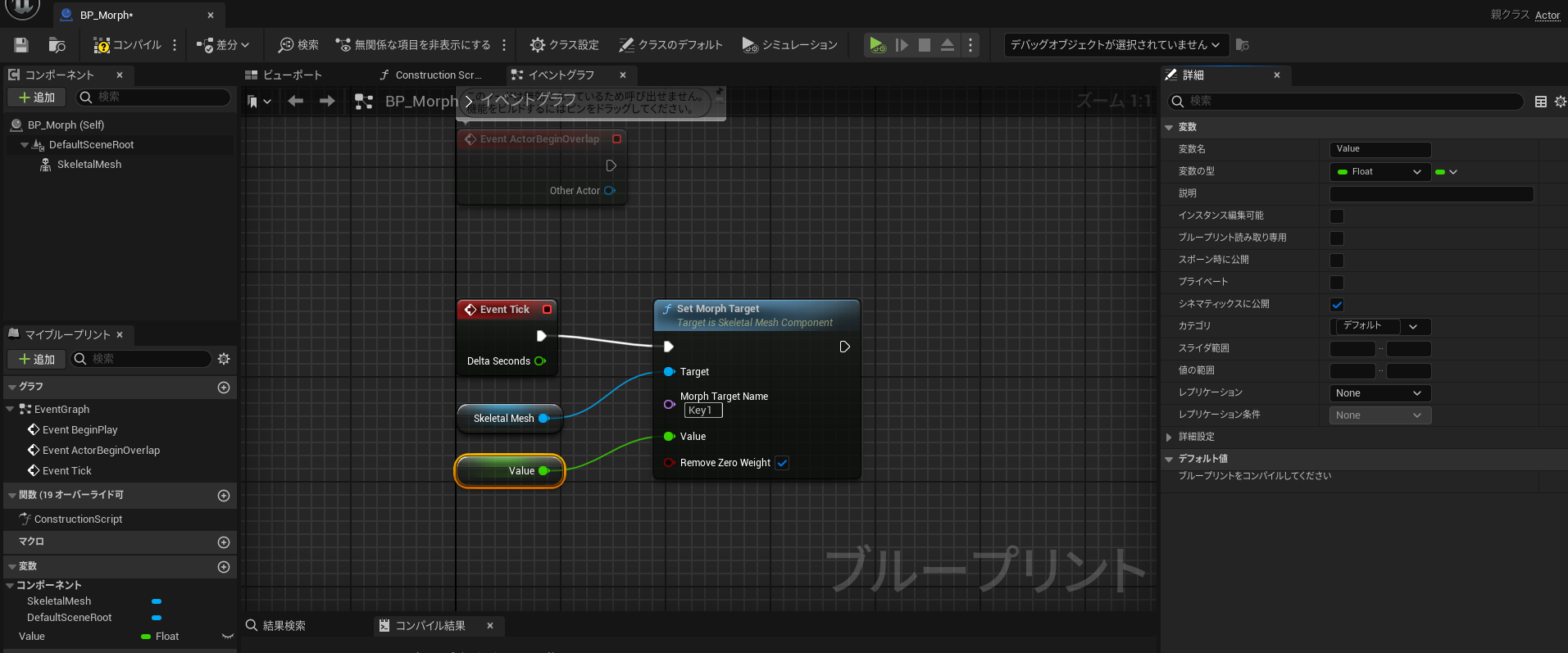Image resolution: width=1568 pixels, height=653 pixels.
Task: Click the 変数名 Value name field
Action: [x=1380, y=149]
